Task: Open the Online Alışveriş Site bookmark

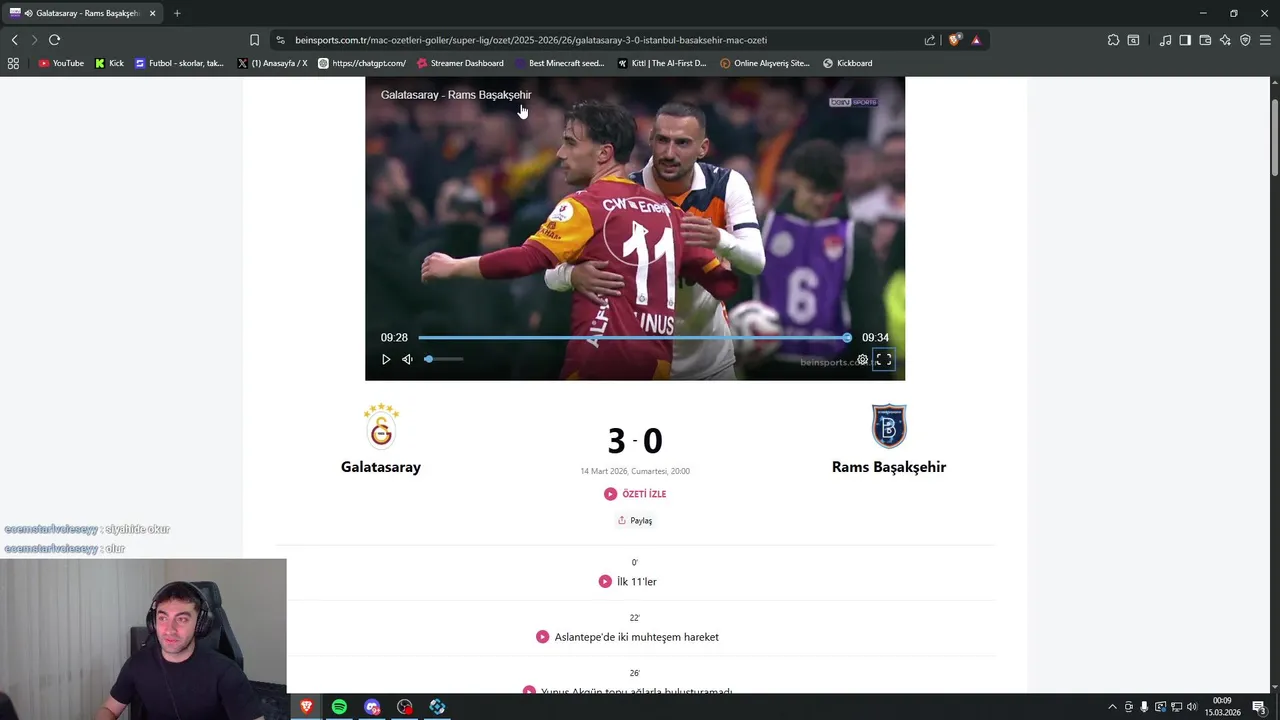Action: [x=765, y=63]
